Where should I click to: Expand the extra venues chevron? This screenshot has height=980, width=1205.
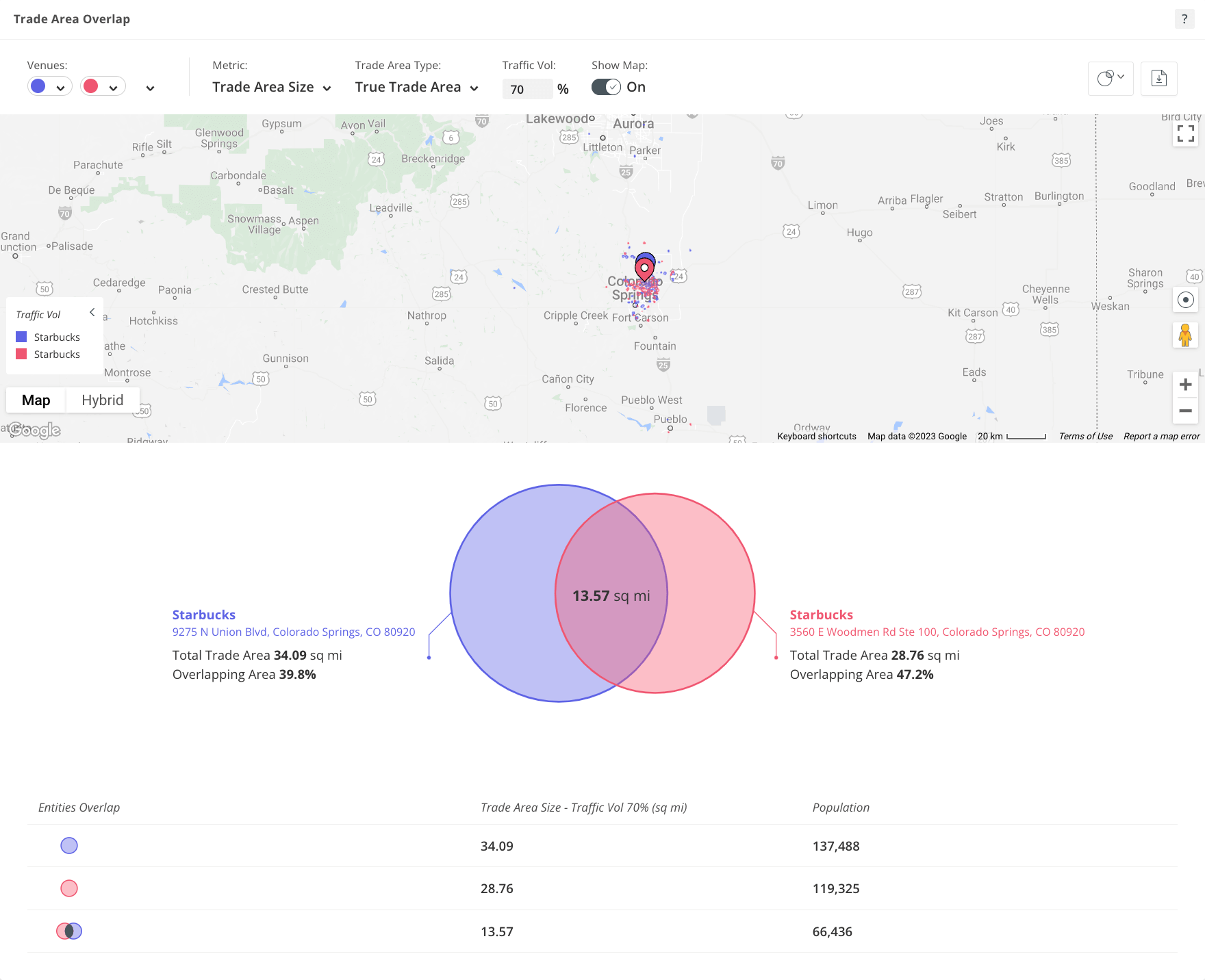[x=149, y=88]
